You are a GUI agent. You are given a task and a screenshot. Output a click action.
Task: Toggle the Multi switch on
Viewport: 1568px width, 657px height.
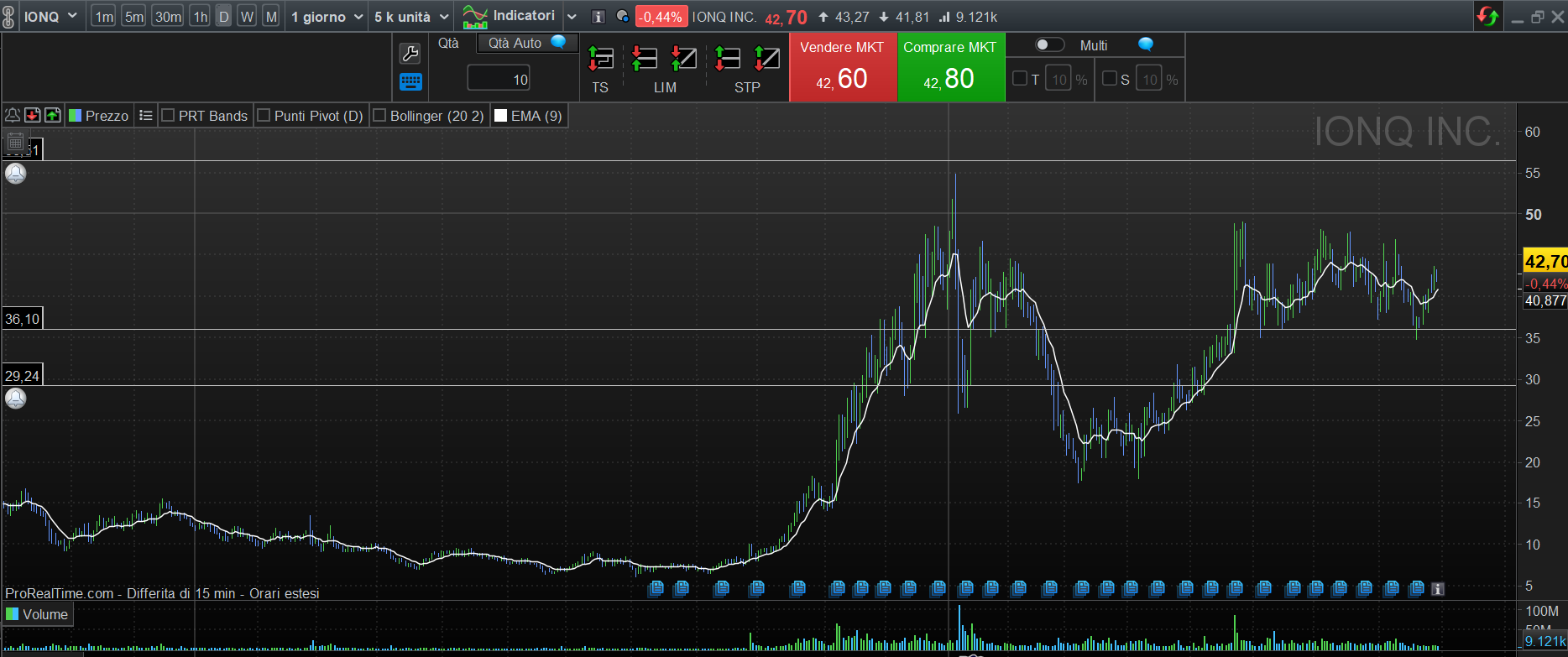pyautogui.click(x=1048, y=44)
